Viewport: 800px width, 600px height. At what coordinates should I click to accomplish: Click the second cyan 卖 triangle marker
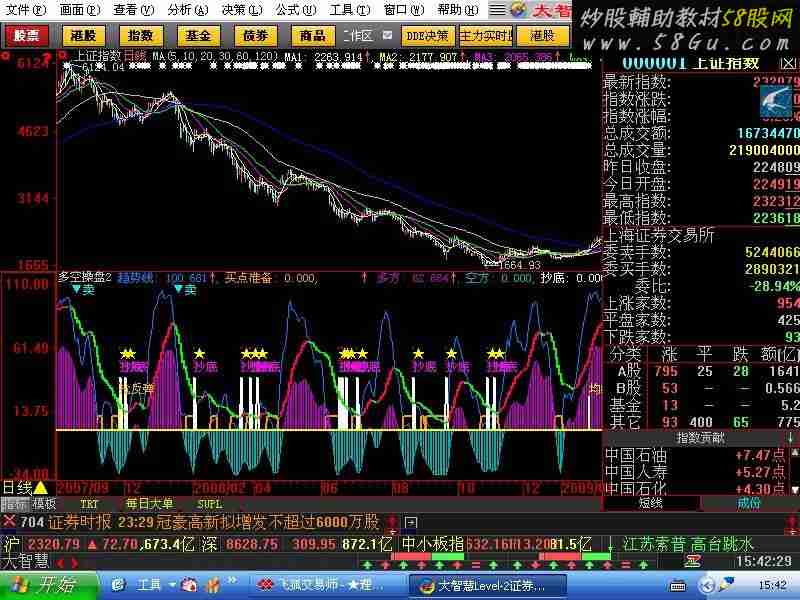[179, 289]
